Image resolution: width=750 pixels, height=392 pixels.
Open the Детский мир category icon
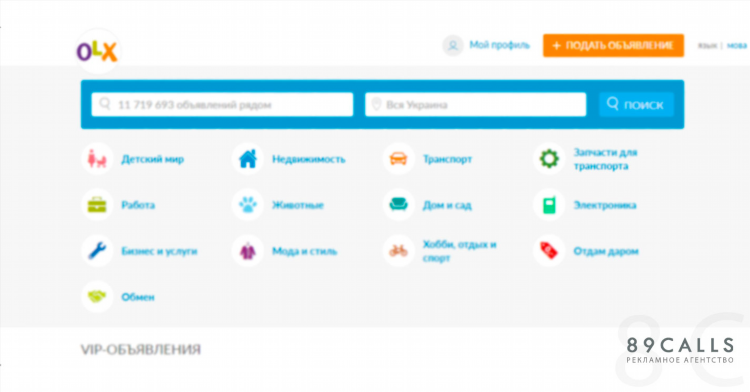pyautogui.click(x=97, y=159)
